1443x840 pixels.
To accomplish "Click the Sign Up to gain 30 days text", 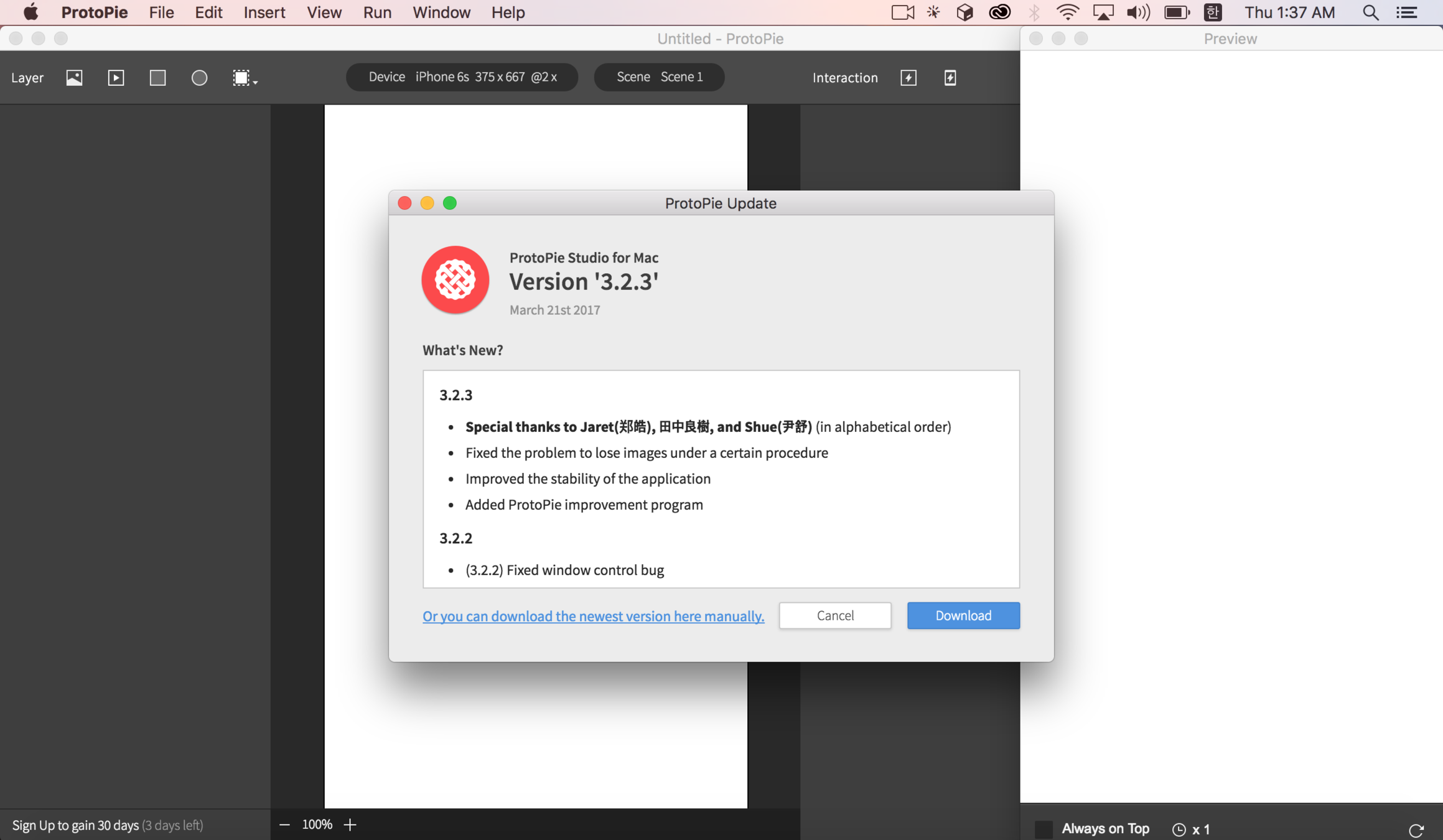I will [75, 825].
